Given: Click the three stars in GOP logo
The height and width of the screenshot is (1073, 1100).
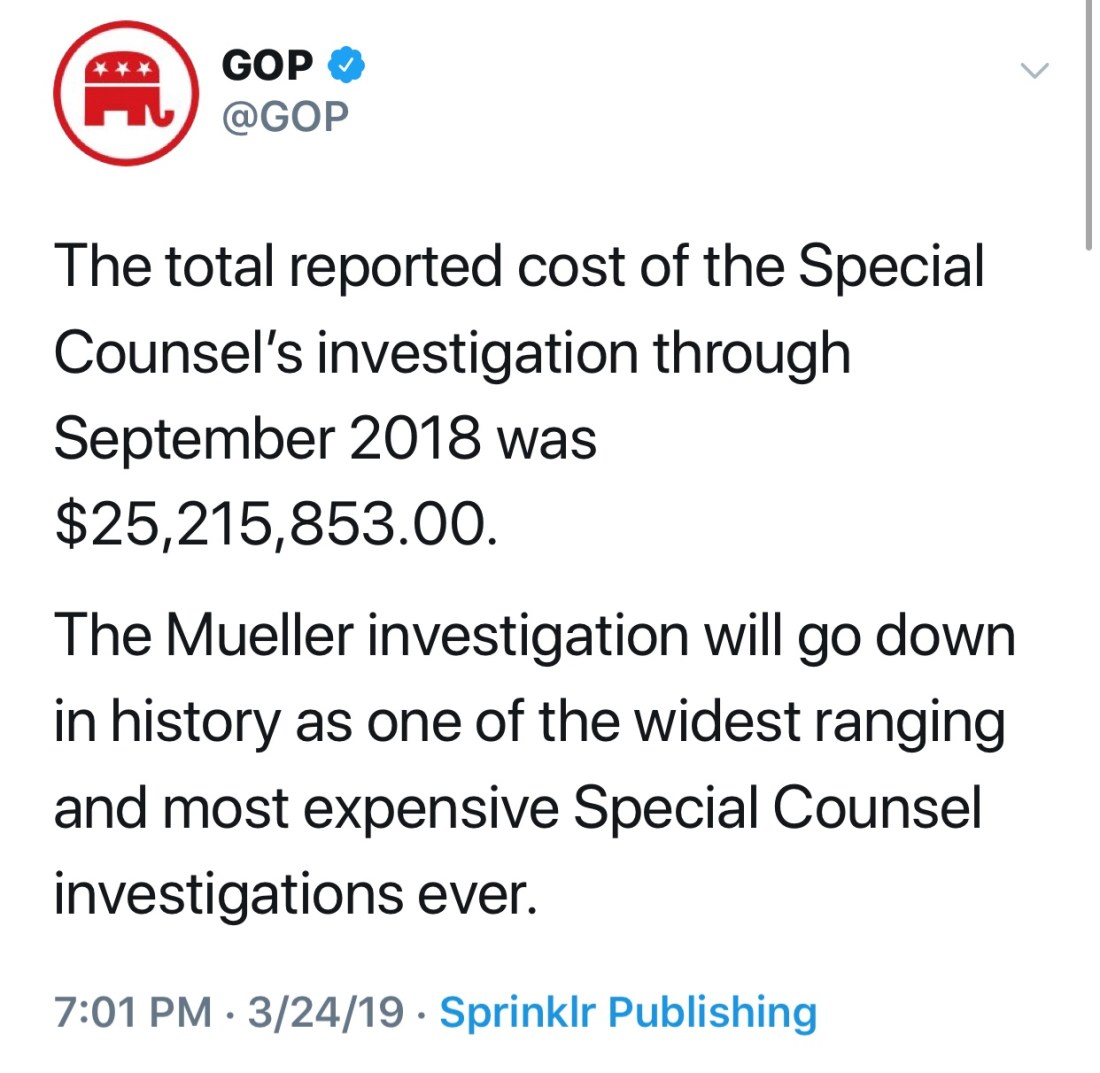Looking at the screenshot, I should (x=119, y=70).
